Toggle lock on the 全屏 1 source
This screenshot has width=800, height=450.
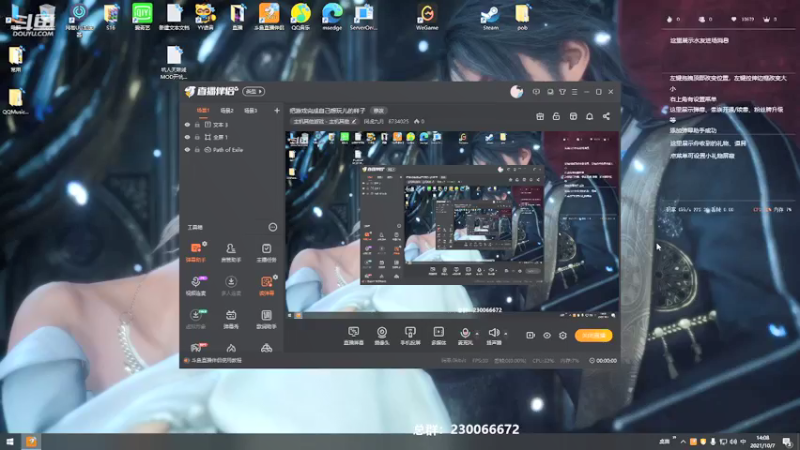coord(197,137)
